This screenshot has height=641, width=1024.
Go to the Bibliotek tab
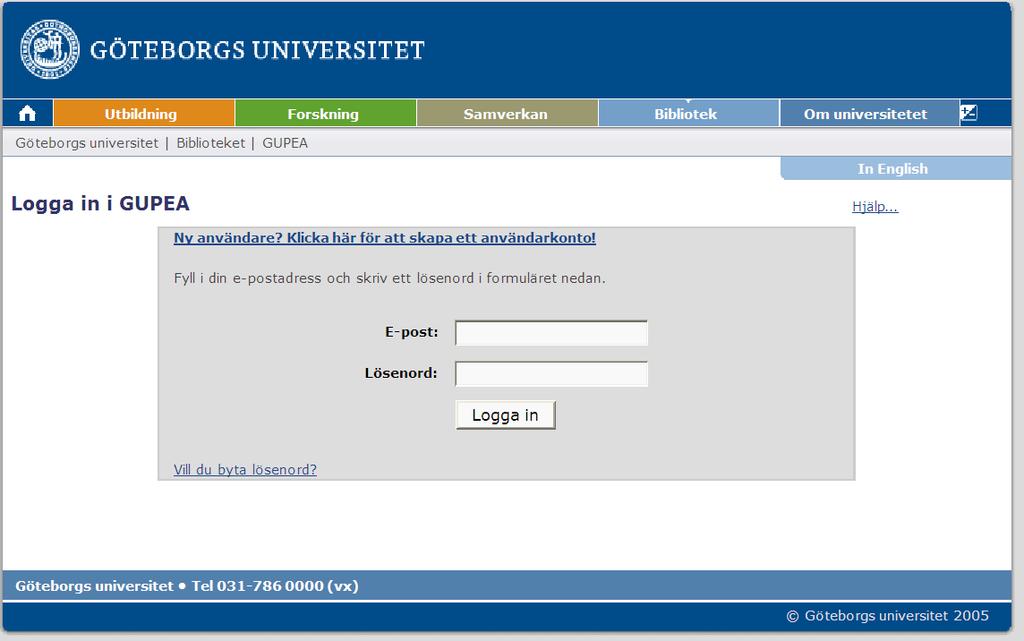point(688,114)
